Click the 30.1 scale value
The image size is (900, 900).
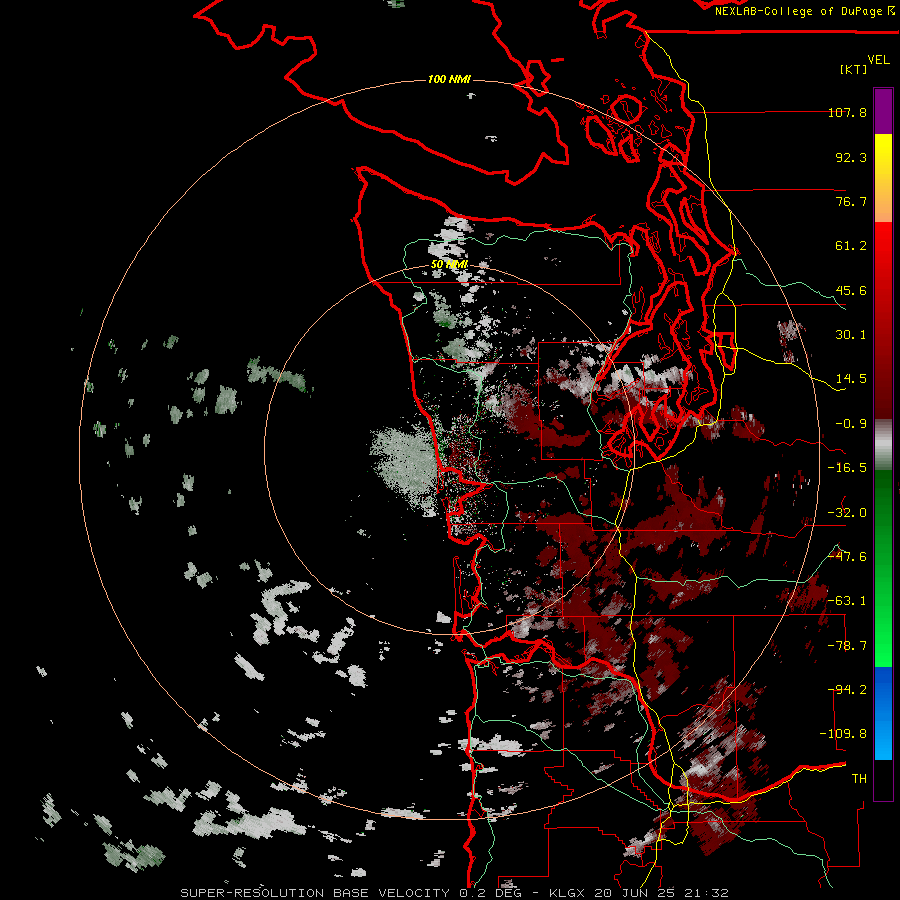pos(851,335)
